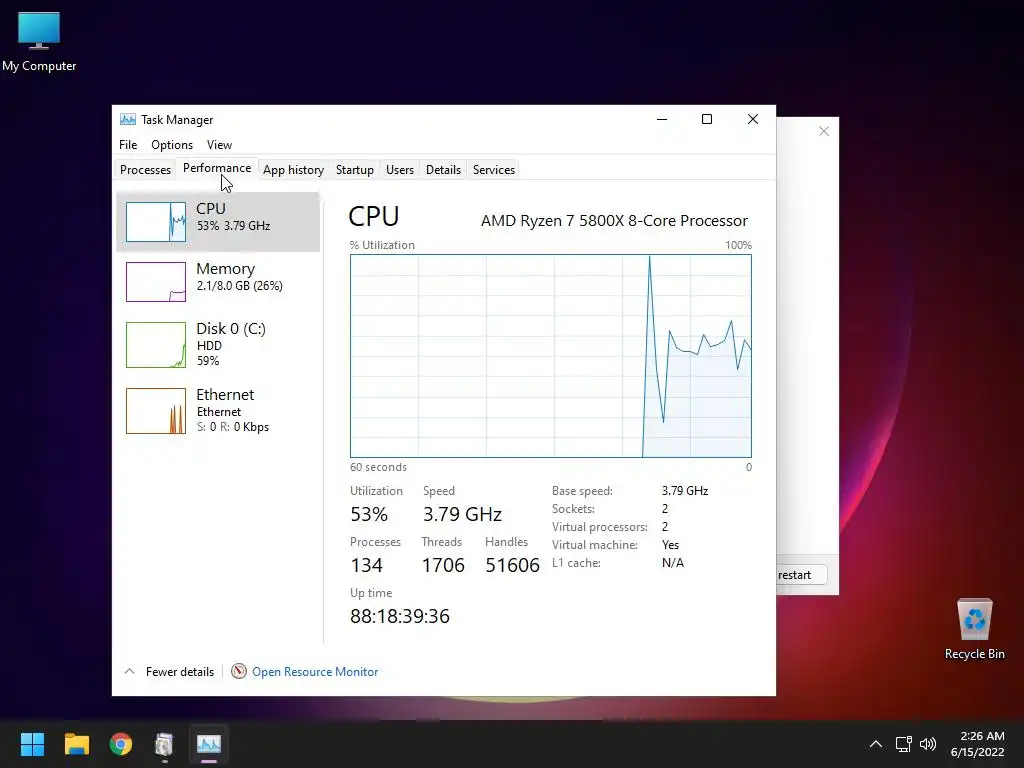Open the View menu

tap(219, 144)
